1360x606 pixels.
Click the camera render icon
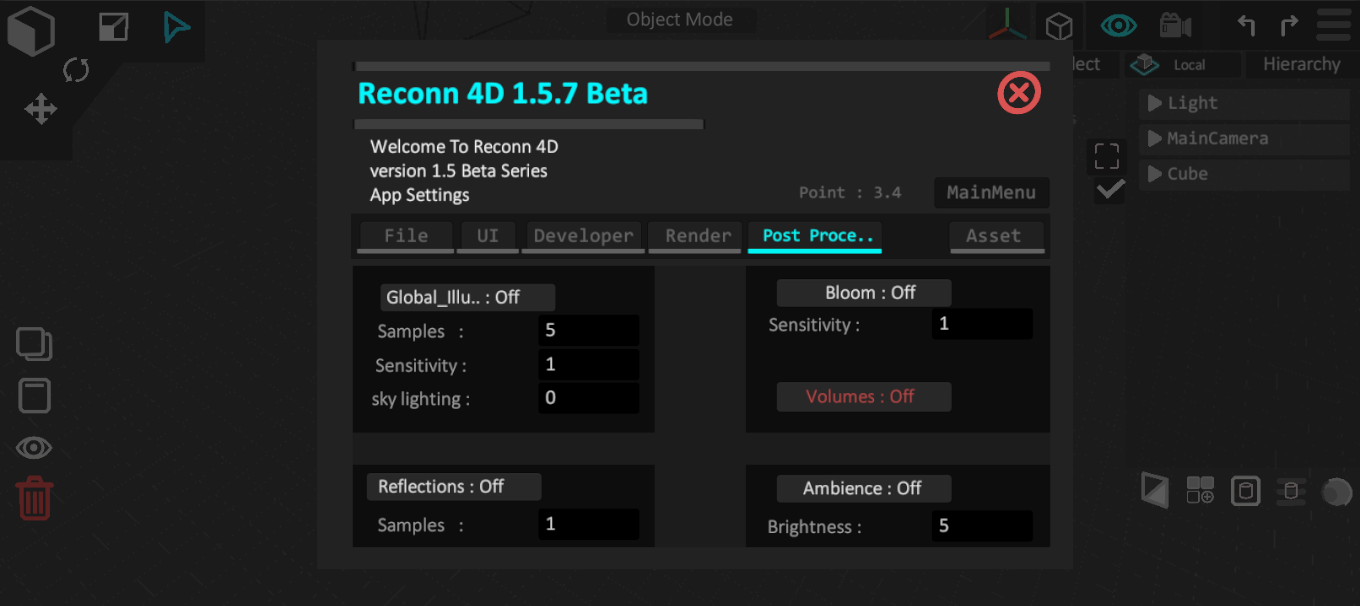point(1174,25)
